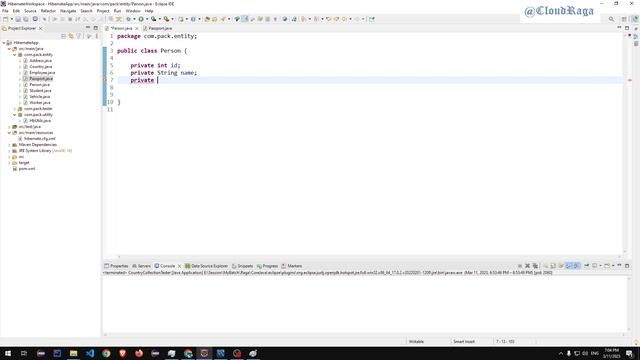Close the Project Explorer view tab

point(40,29)
